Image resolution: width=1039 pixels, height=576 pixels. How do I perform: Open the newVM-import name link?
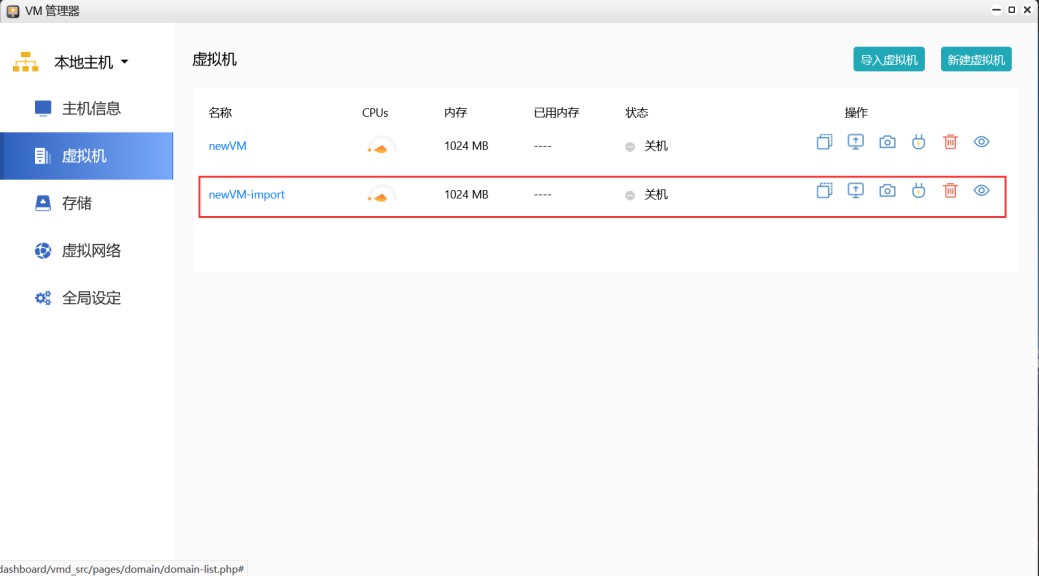click(246, 195)
